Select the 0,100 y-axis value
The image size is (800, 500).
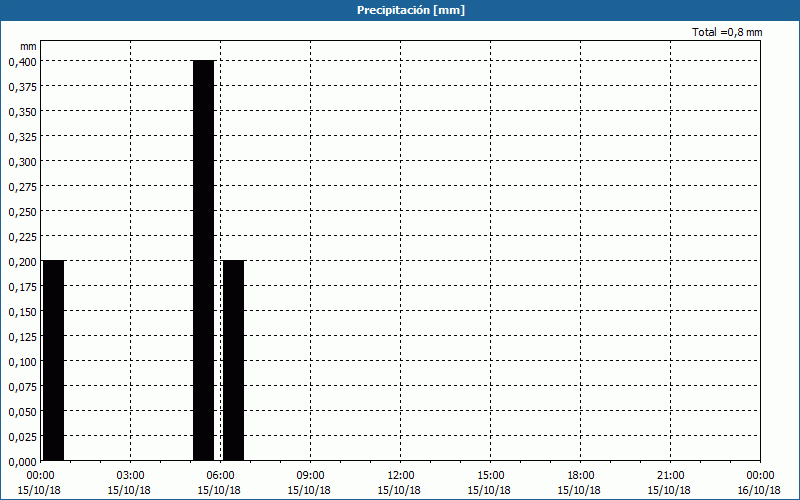(x=23, y=362)
